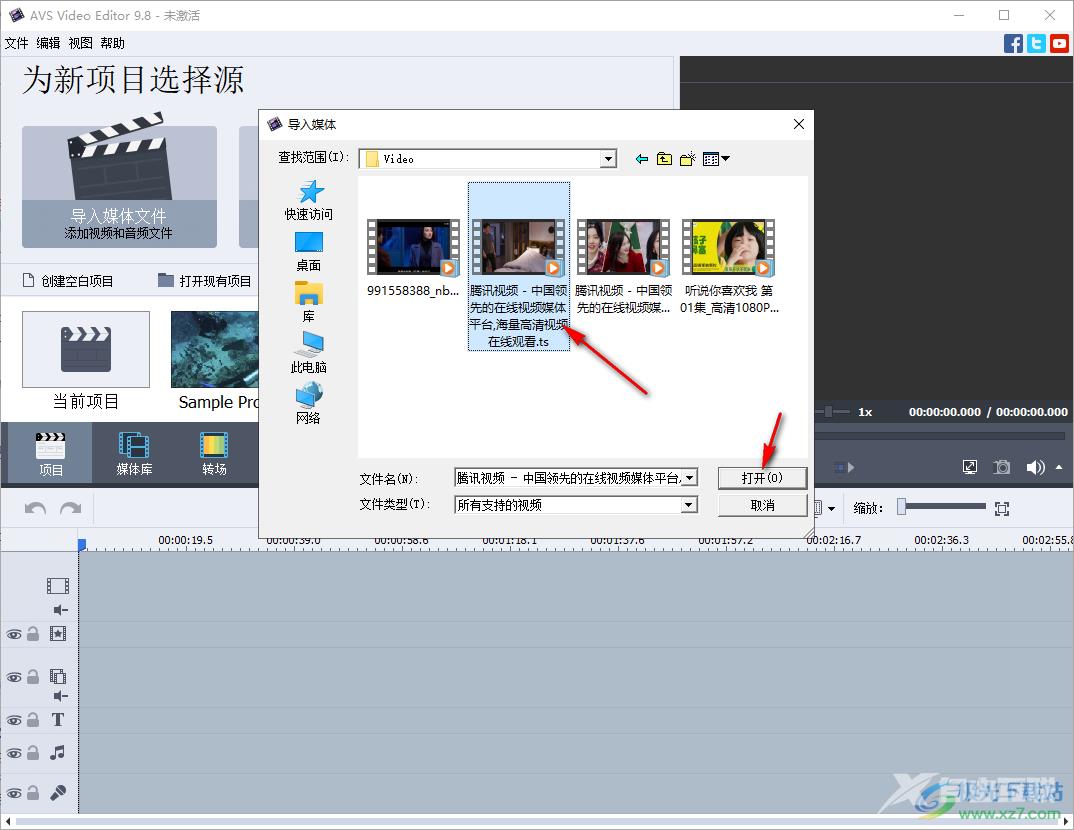The width and height of the screenshot is (1074, 830).
Task: Click the playback speed 1x slider
Action: pos(832,412)
